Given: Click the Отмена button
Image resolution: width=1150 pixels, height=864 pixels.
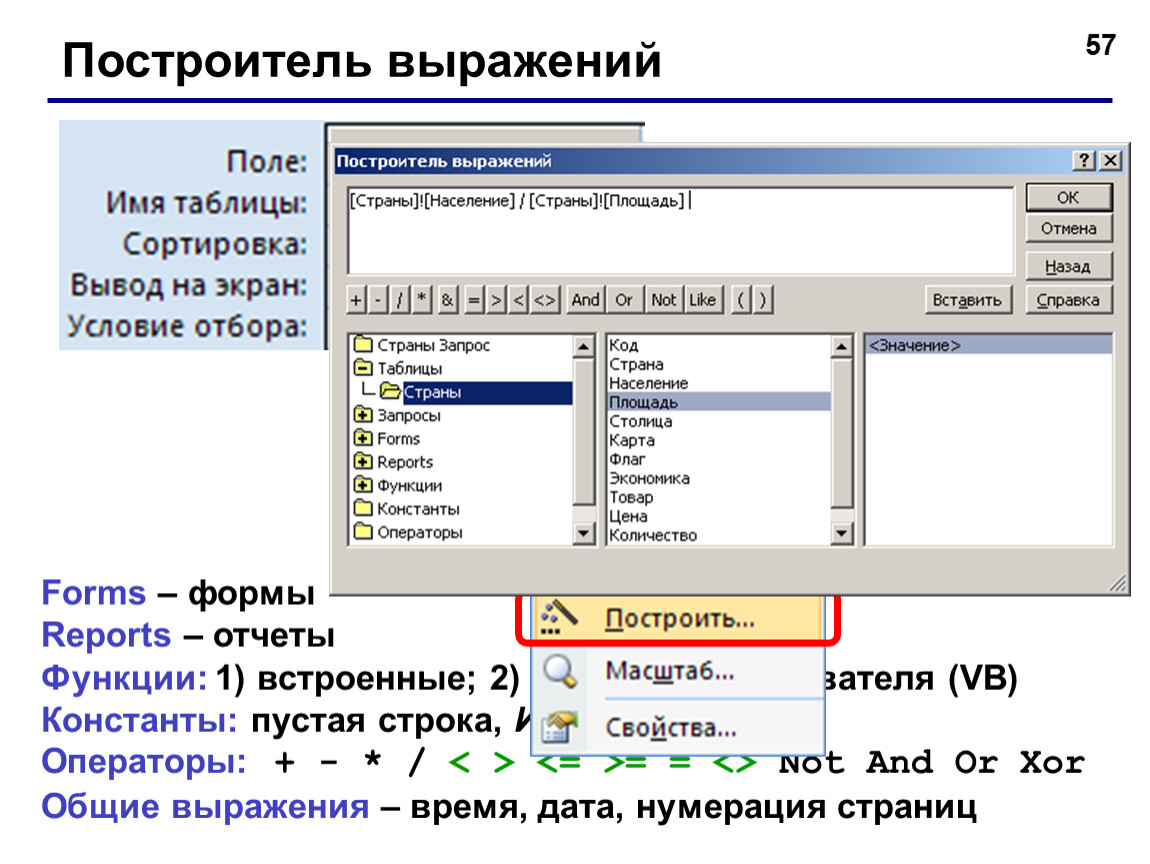Looking at the screenshot, I should tap(1069, 228).
